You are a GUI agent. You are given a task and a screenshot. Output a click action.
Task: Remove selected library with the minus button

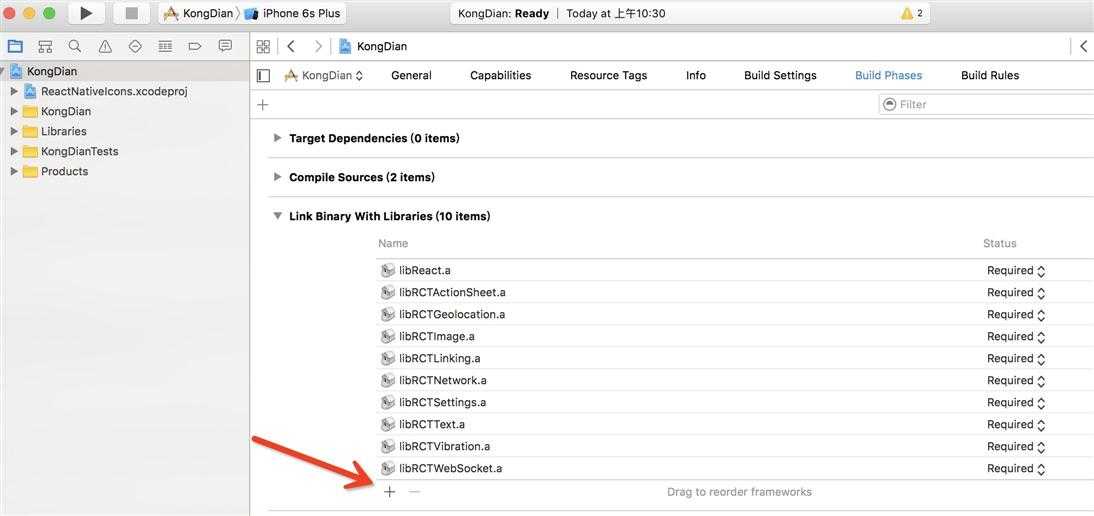[414, 492]
